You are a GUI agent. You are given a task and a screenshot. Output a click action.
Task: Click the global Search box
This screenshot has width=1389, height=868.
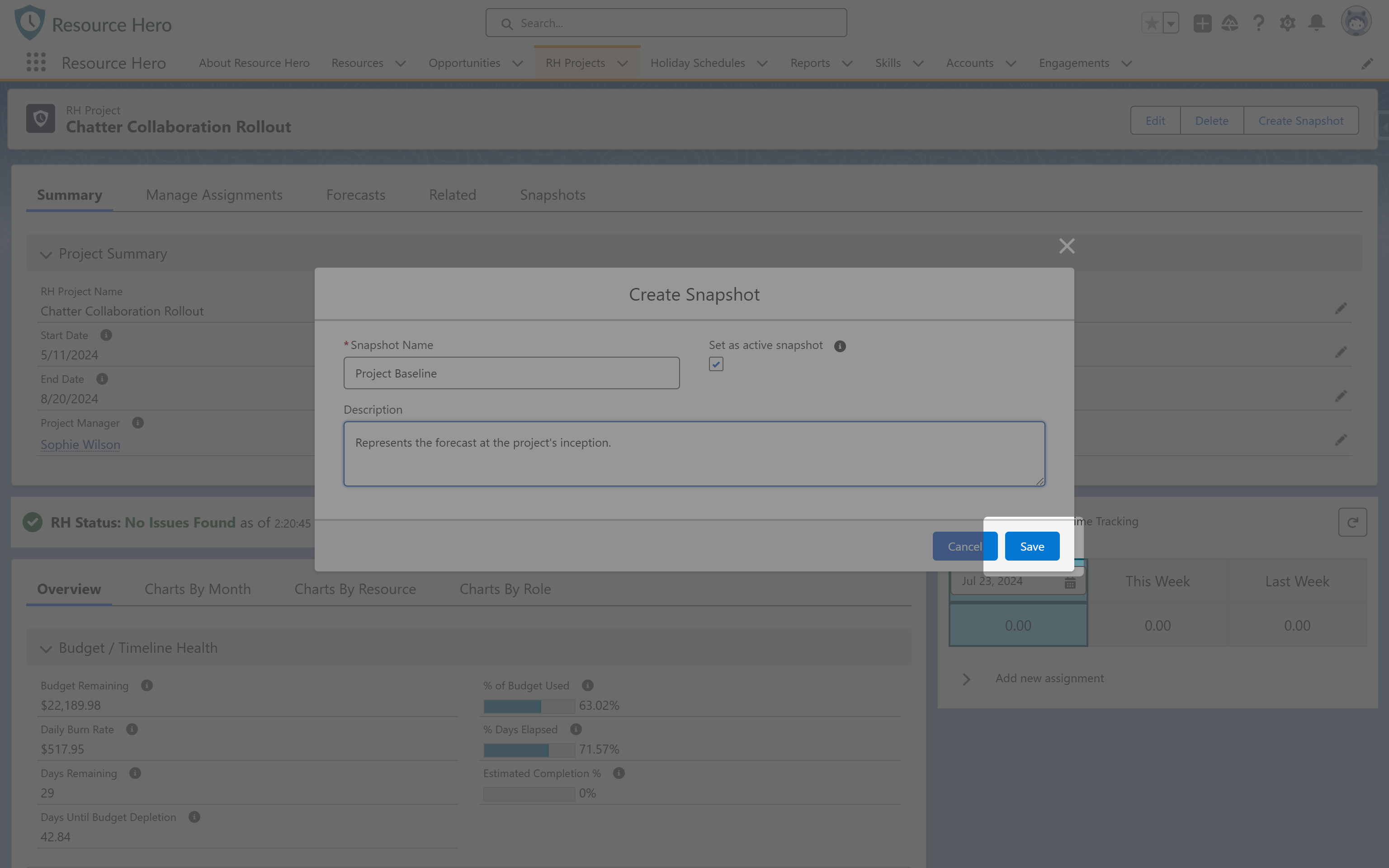coord(666,23)
